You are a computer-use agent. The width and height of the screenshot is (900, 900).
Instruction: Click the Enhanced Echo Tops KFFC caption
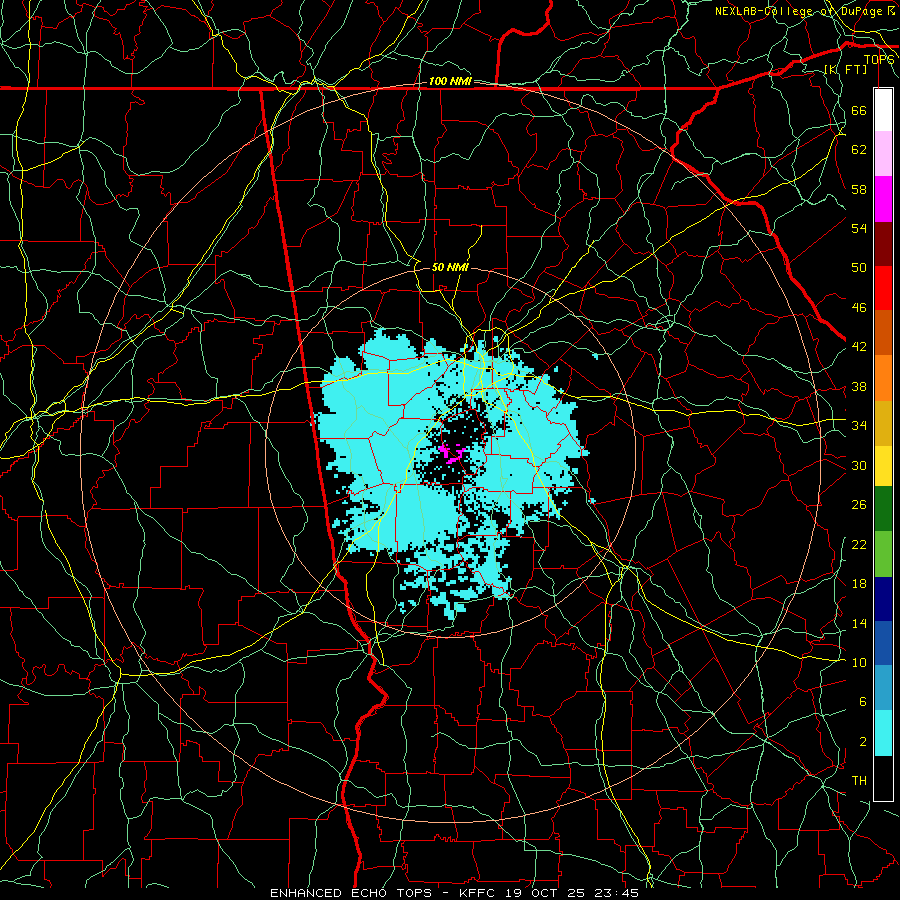[454, 893]
